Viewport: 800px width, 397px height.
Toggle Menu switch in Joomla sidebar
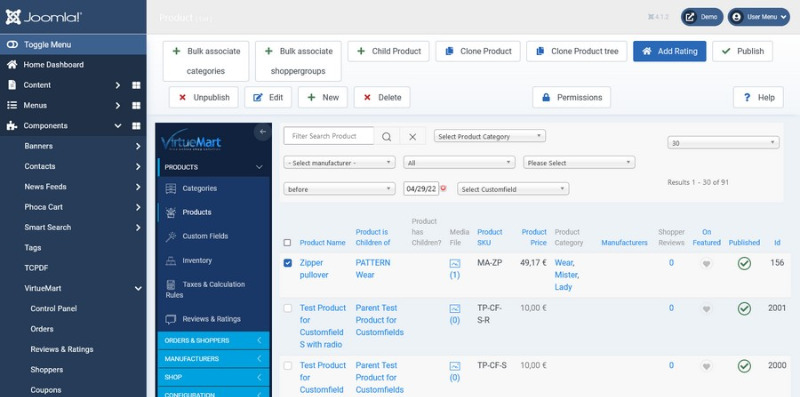pos(73,44)
